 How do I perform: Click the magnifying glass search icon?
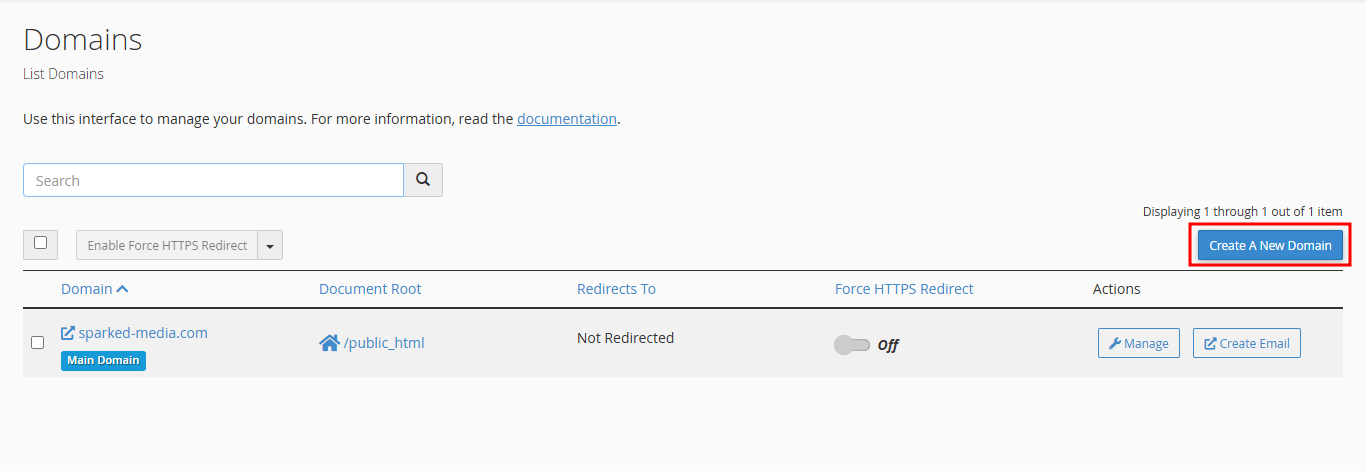click(423, 180)
